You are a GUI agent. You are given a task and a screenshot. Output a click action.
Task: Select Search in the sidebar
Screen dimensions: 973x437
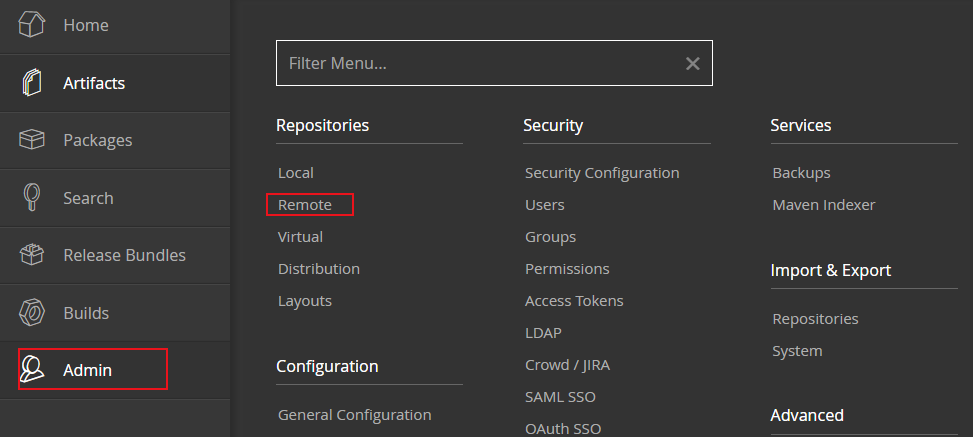(x=115, y=198)
